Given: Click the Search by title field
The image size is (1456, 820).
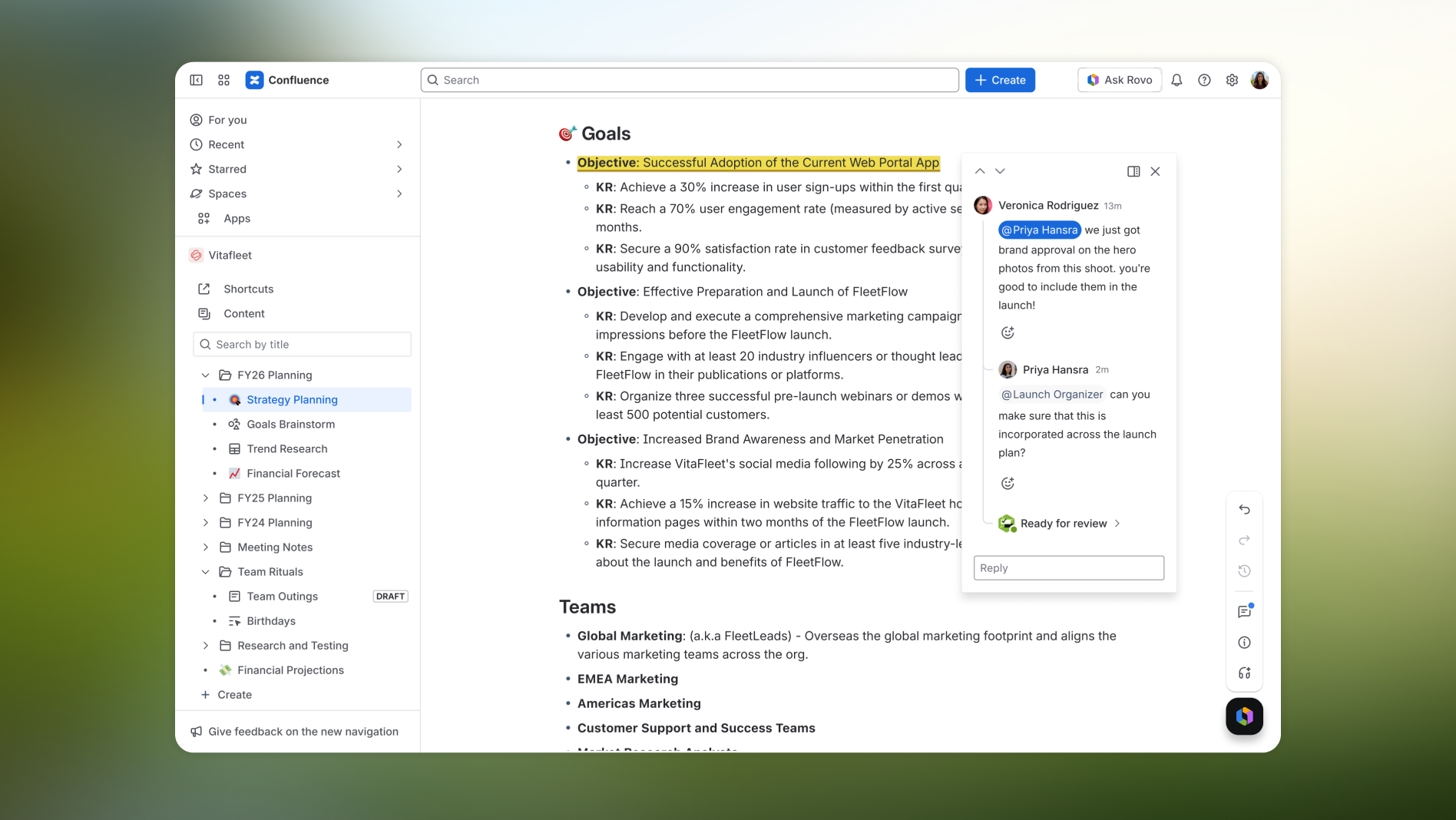Looking at the screenshot, I should click(x=302, y=345).
